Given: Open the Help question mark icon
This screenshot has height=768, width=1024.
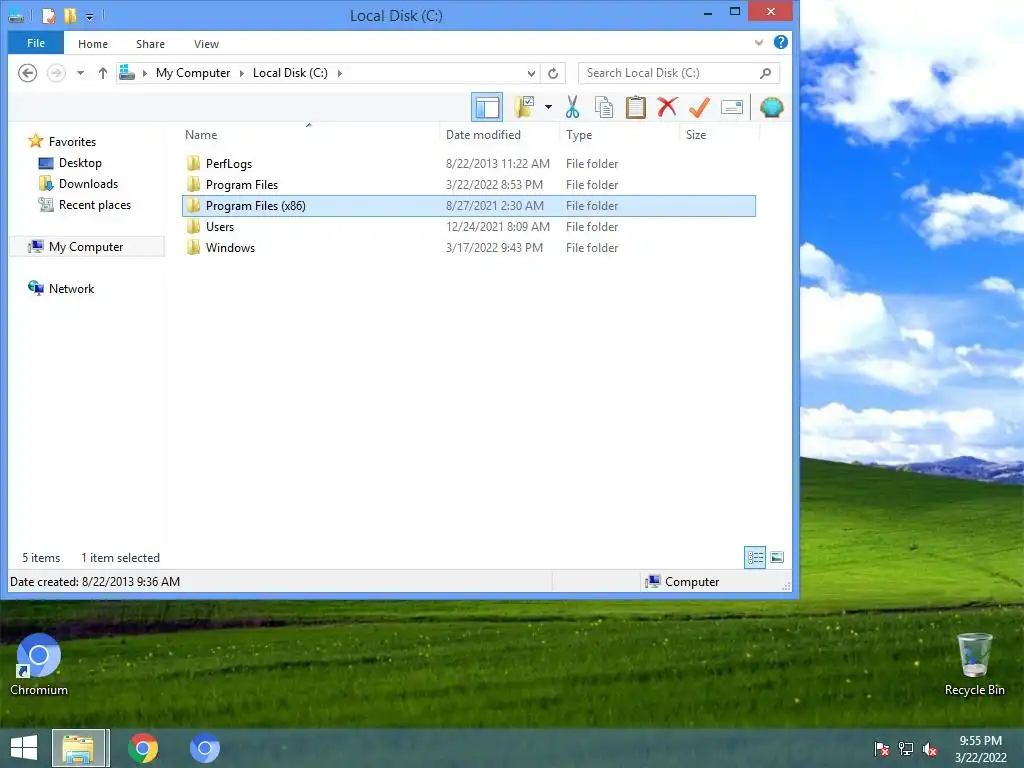Looking at the screenshot, I should click(x=780, y=42).
